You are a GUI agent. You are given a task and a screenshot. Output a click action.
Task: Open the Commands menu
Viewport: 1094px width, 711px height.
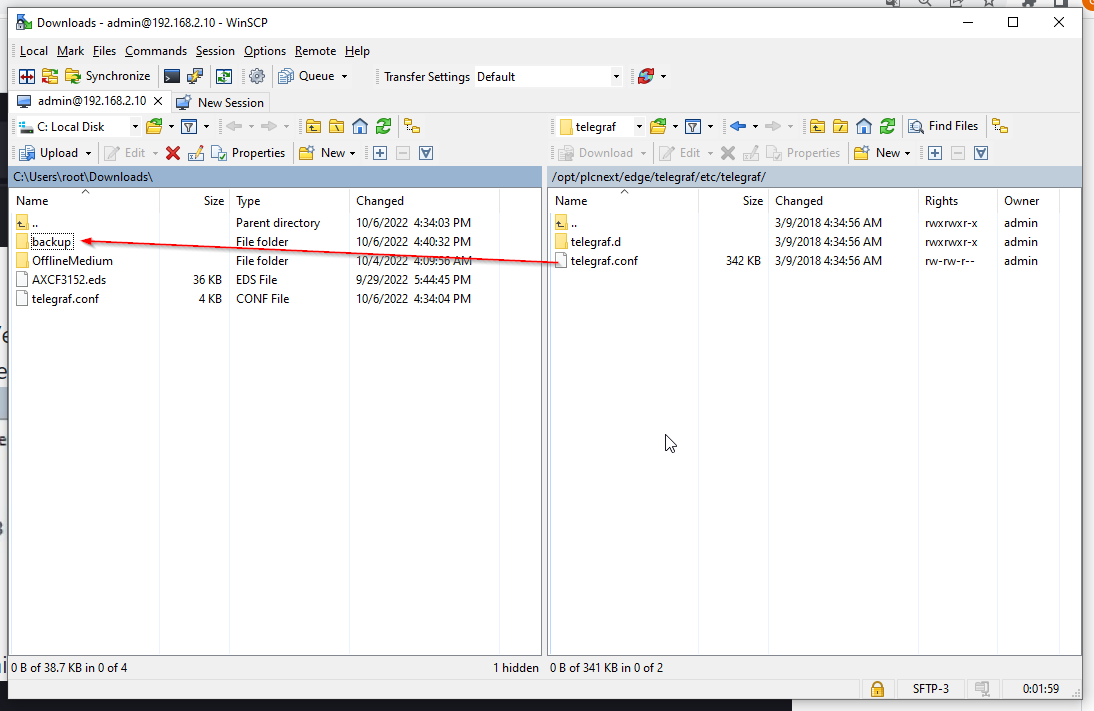156,51
